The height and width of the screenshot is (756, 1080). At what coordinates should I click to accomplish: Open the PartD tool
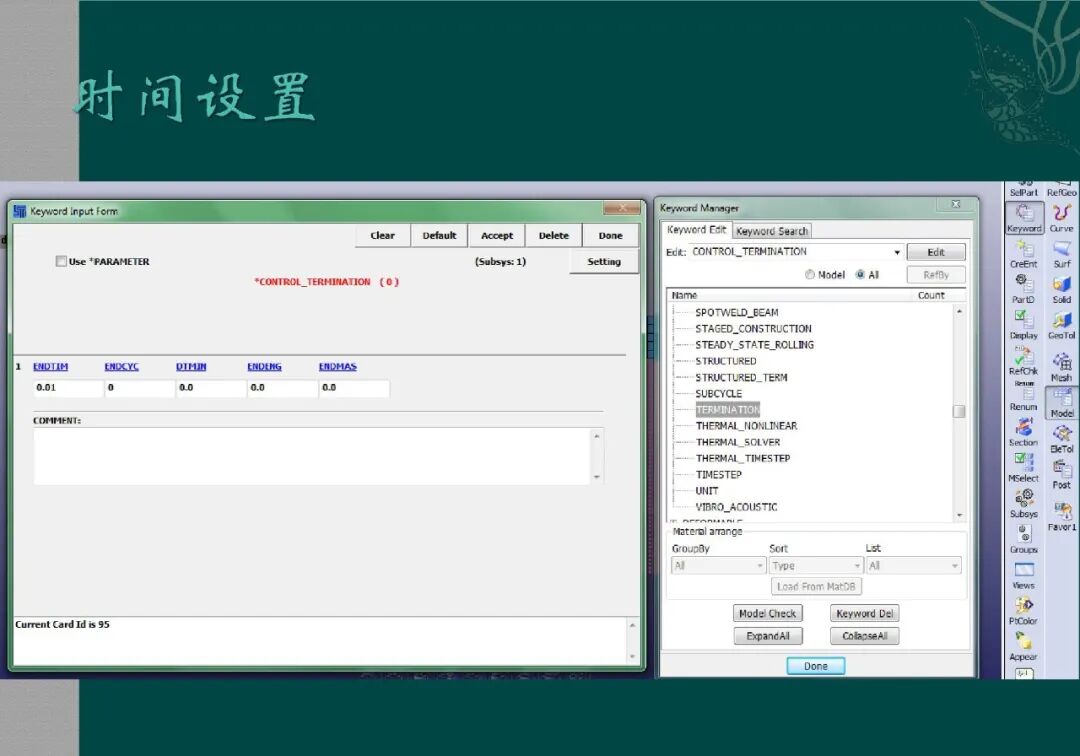(x=1024, y=290)
